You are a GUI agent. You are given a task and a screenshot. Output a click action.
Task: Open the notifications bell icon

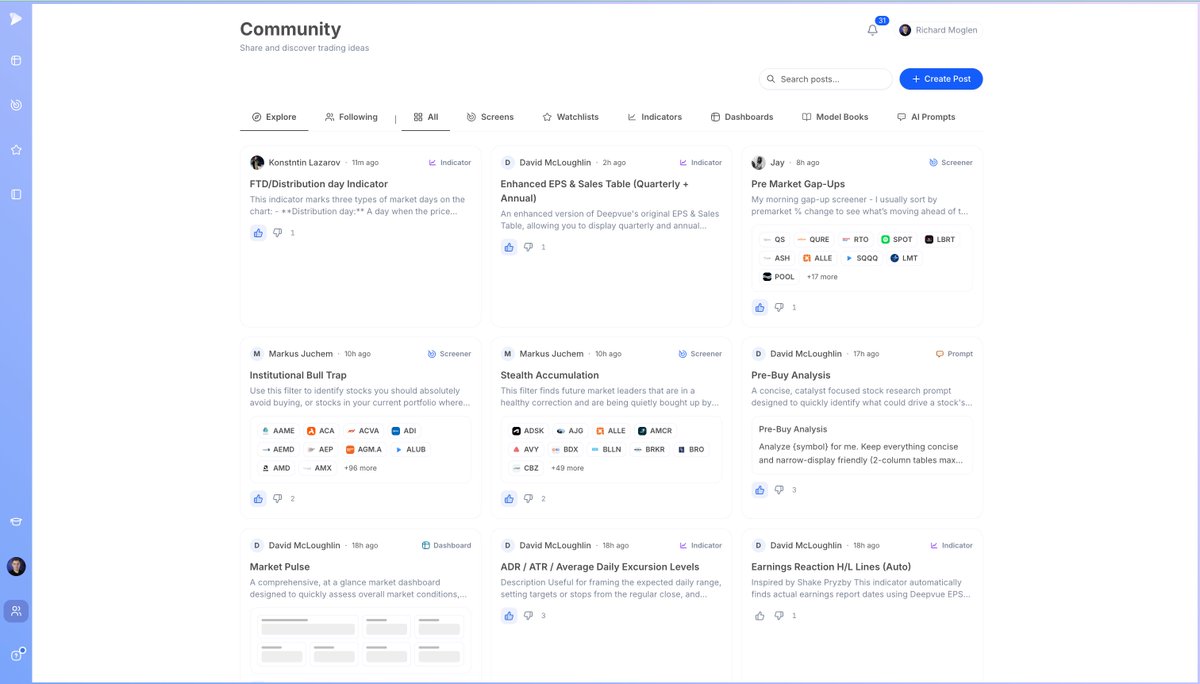(873, 30)
